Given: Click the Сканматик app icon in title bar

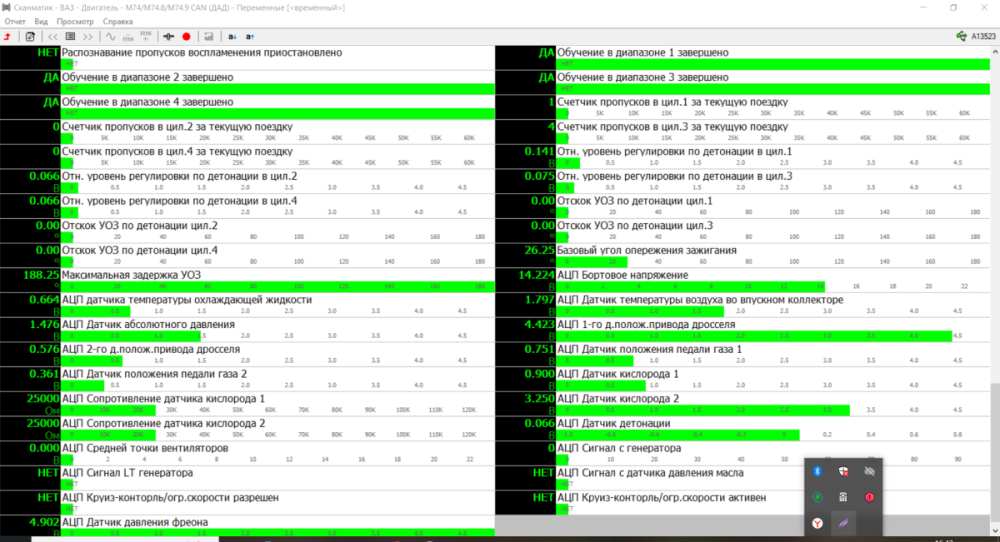Looking at the screenshot, I should pos(6,8).
